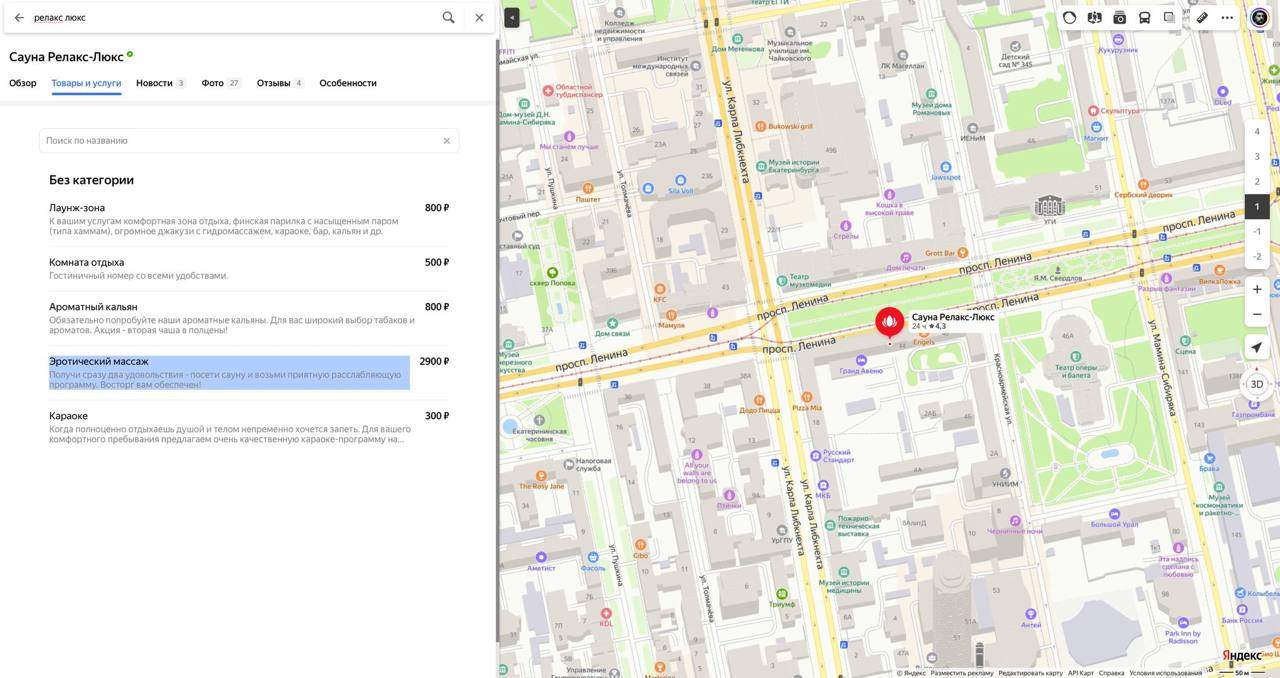Image resolution: width=1280 pixels, height=678 pixels.
Task: Collapse the side panel using the arrow handle
Action: coord(512,17)
